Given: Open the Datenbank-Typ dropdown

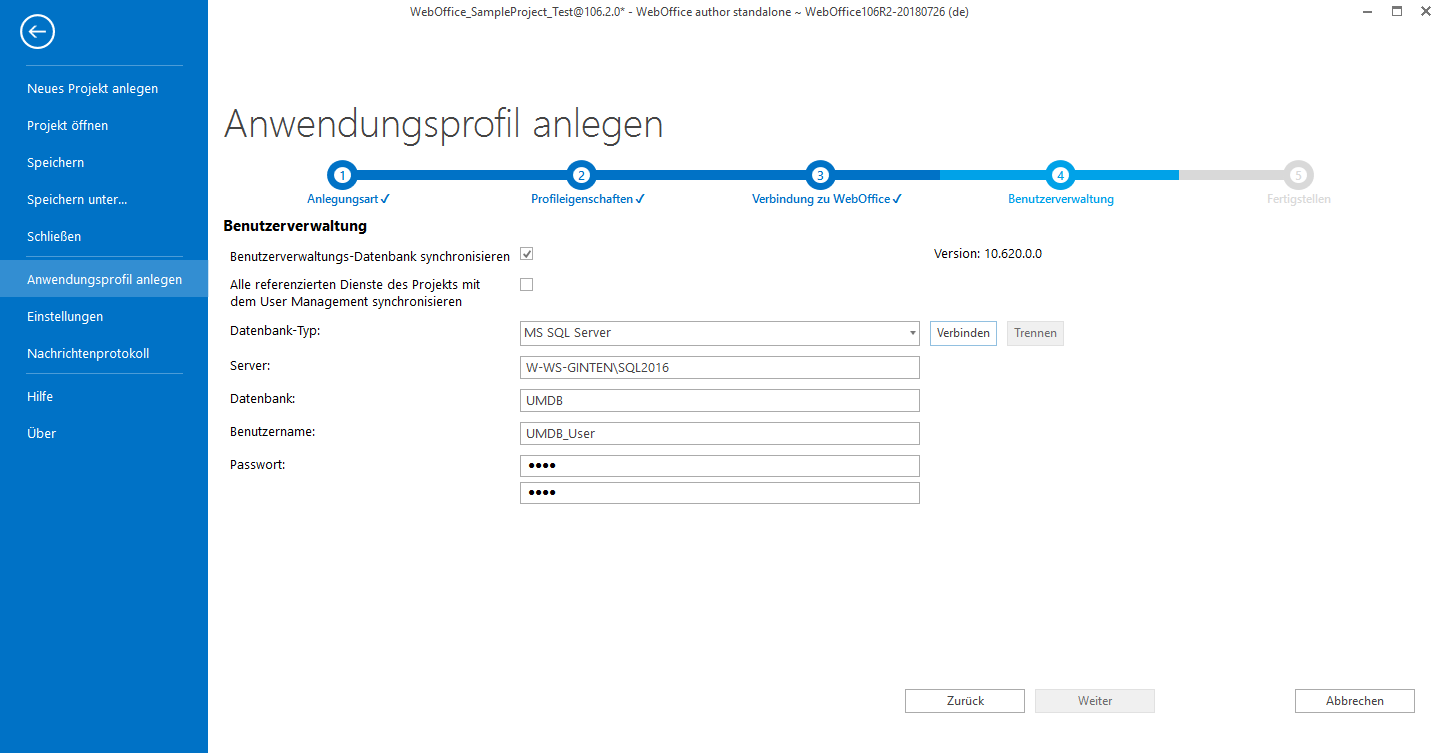Looking at the screenshot, I should (x=911, y=333).
